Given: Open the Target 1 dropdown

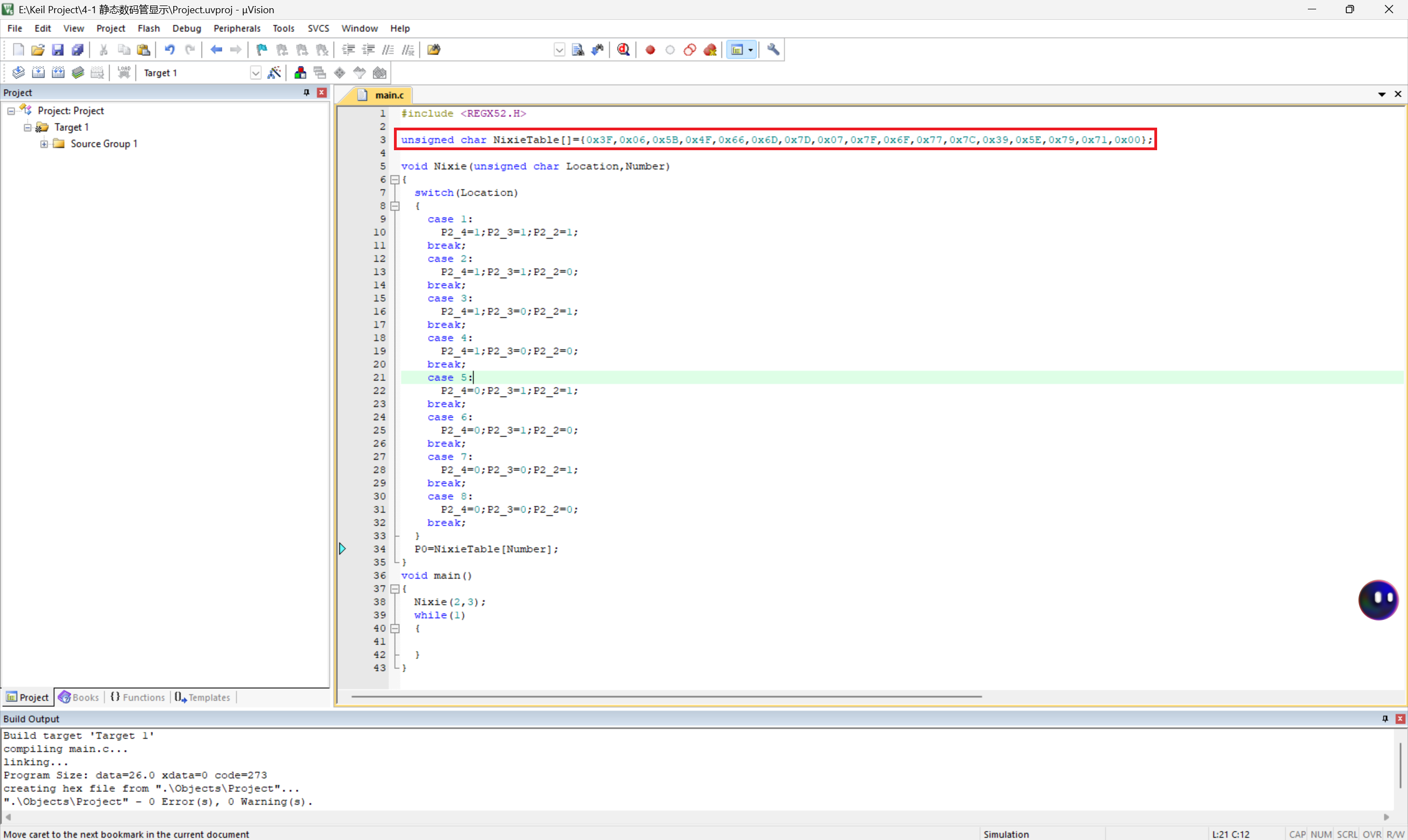Looking at the screenshot, I should (255, 73).
